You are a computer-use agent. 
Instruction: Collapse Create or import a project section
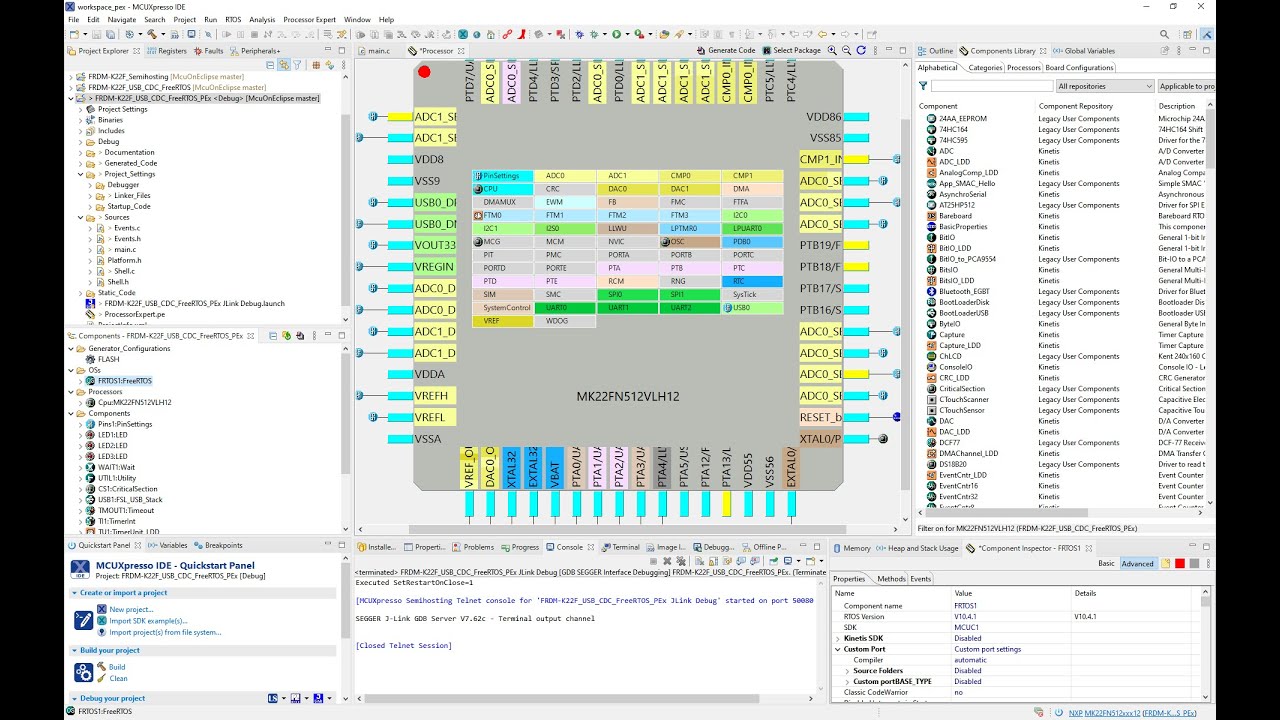[x=74, y=593]
